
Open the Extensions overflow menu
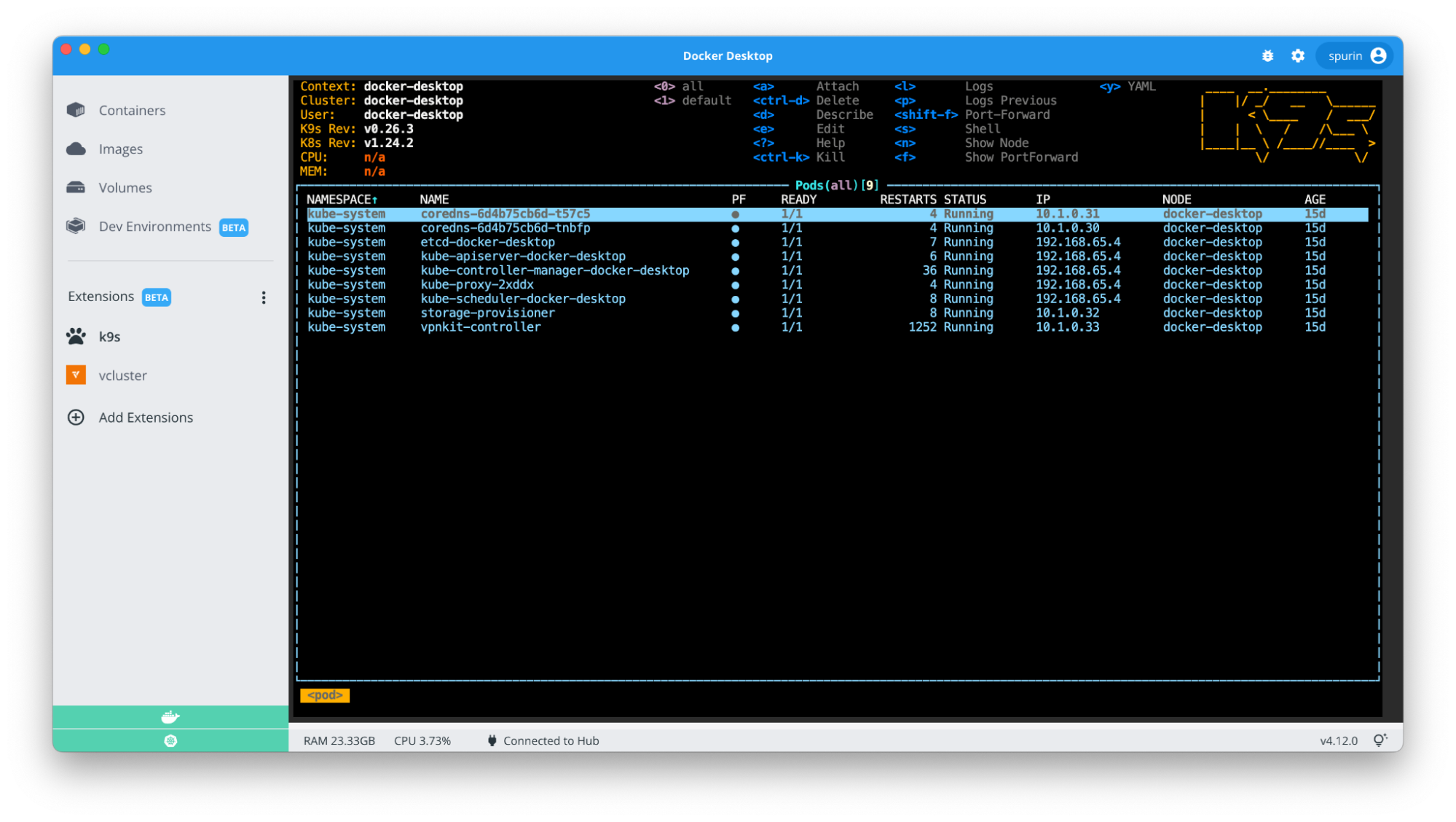[264, 297]
